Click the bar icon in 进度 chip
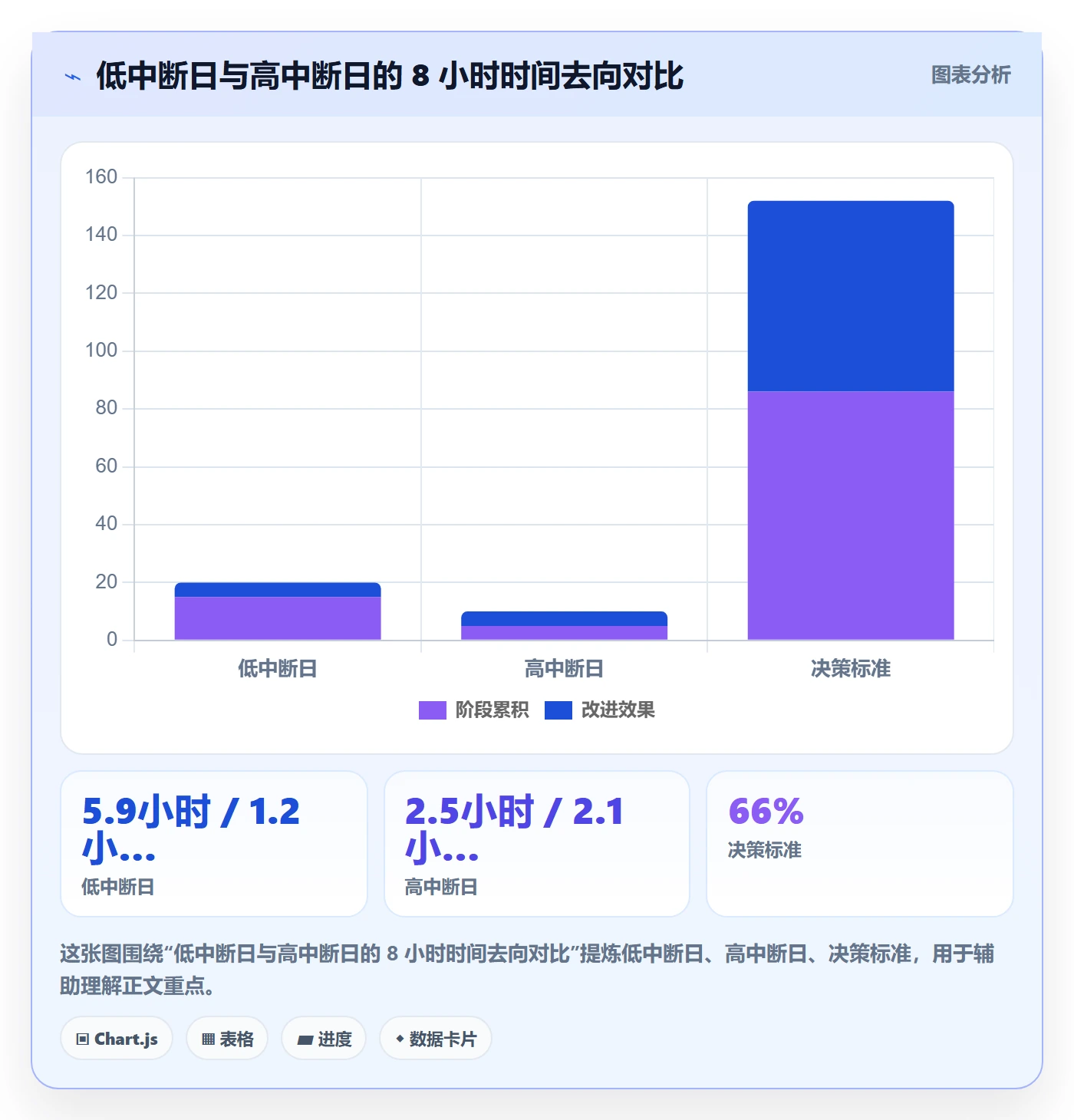The image size is (1074, 1120). click(x=305, y=1039)
